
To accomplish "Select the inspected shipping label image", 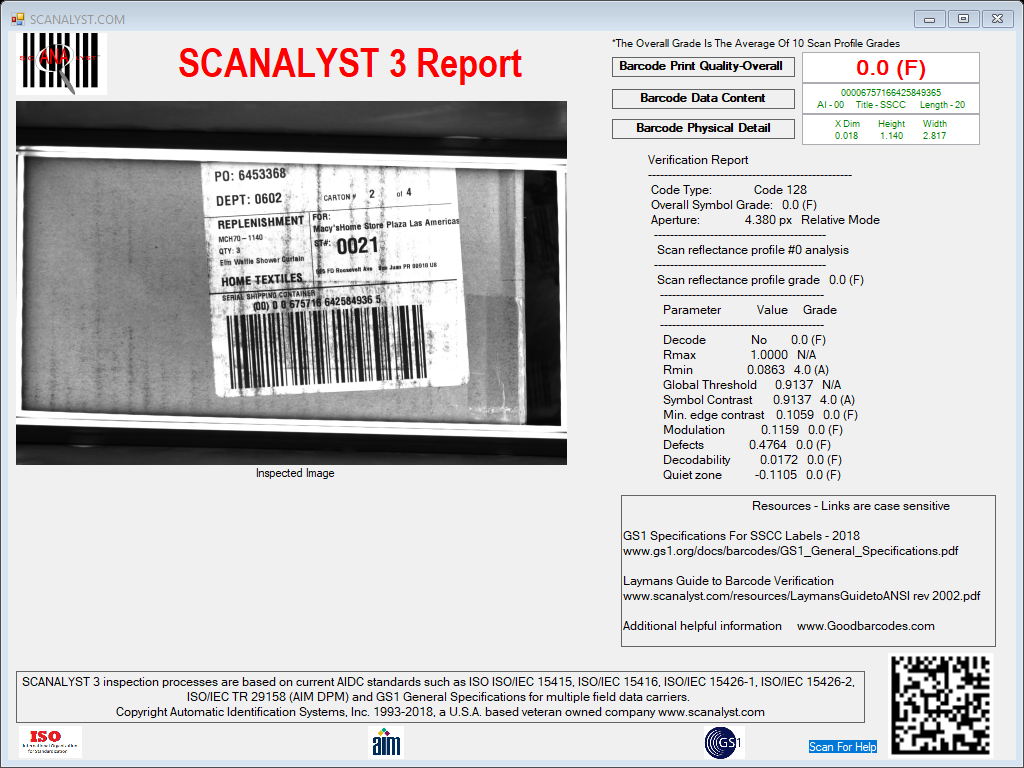I will tap(291, 283).
